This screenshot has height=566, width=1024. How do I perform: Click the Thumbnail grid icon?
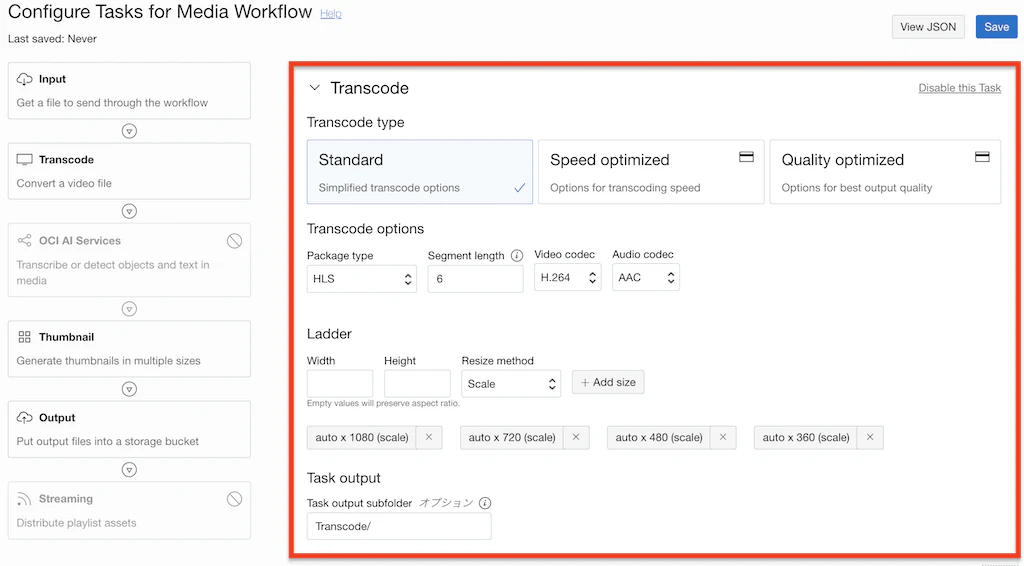click(x=24, y=337)
